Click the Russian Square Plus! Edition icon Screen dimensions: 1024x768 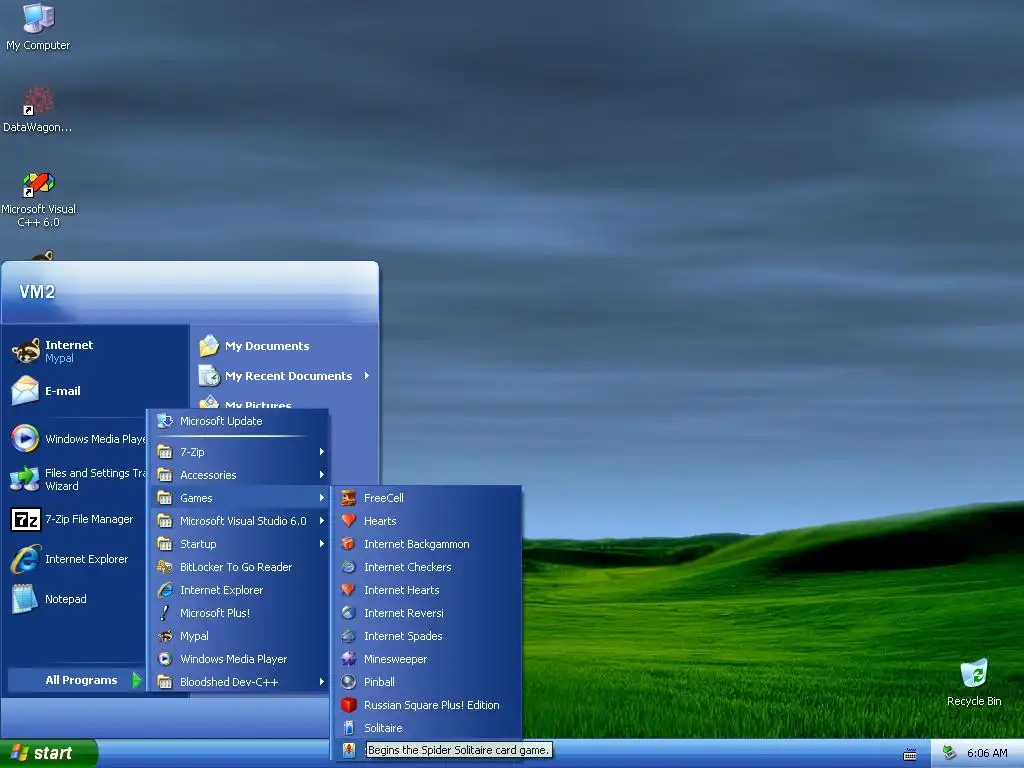[x=349, y=705]
